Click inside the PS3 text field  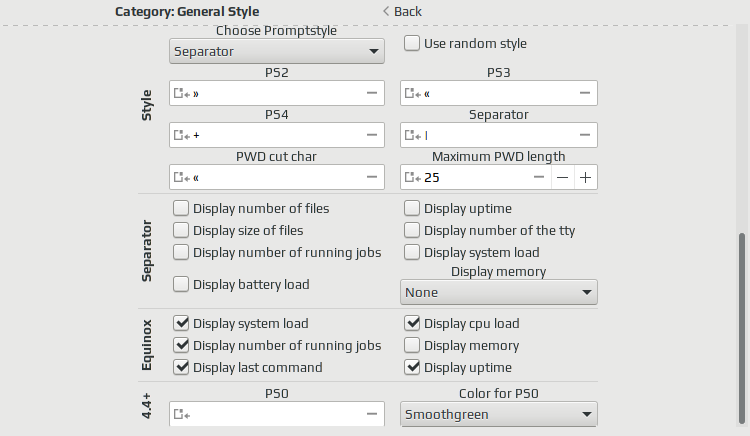coord(500,93)
